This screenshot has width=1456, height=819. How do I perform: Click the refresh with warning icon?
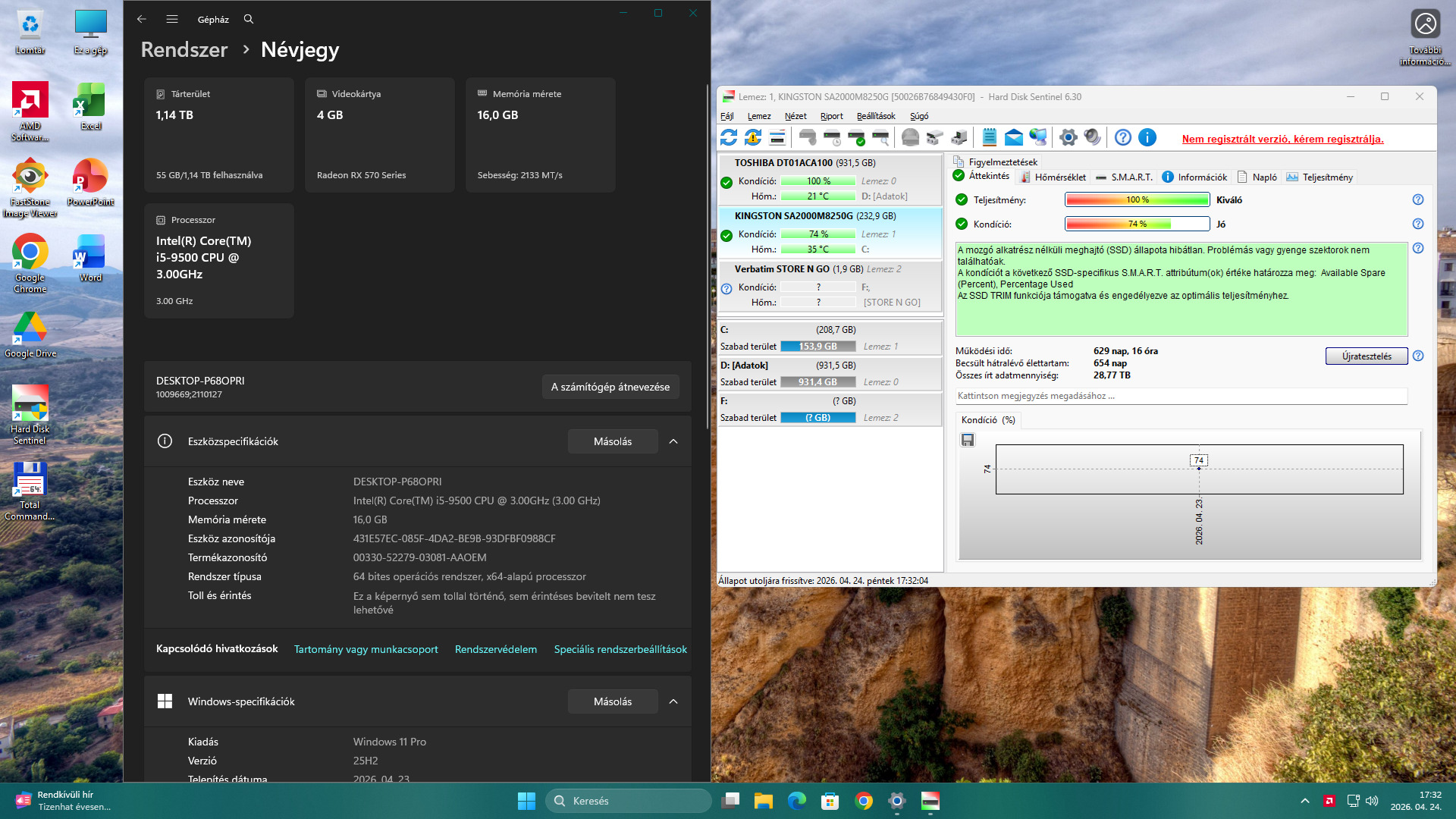752,137
